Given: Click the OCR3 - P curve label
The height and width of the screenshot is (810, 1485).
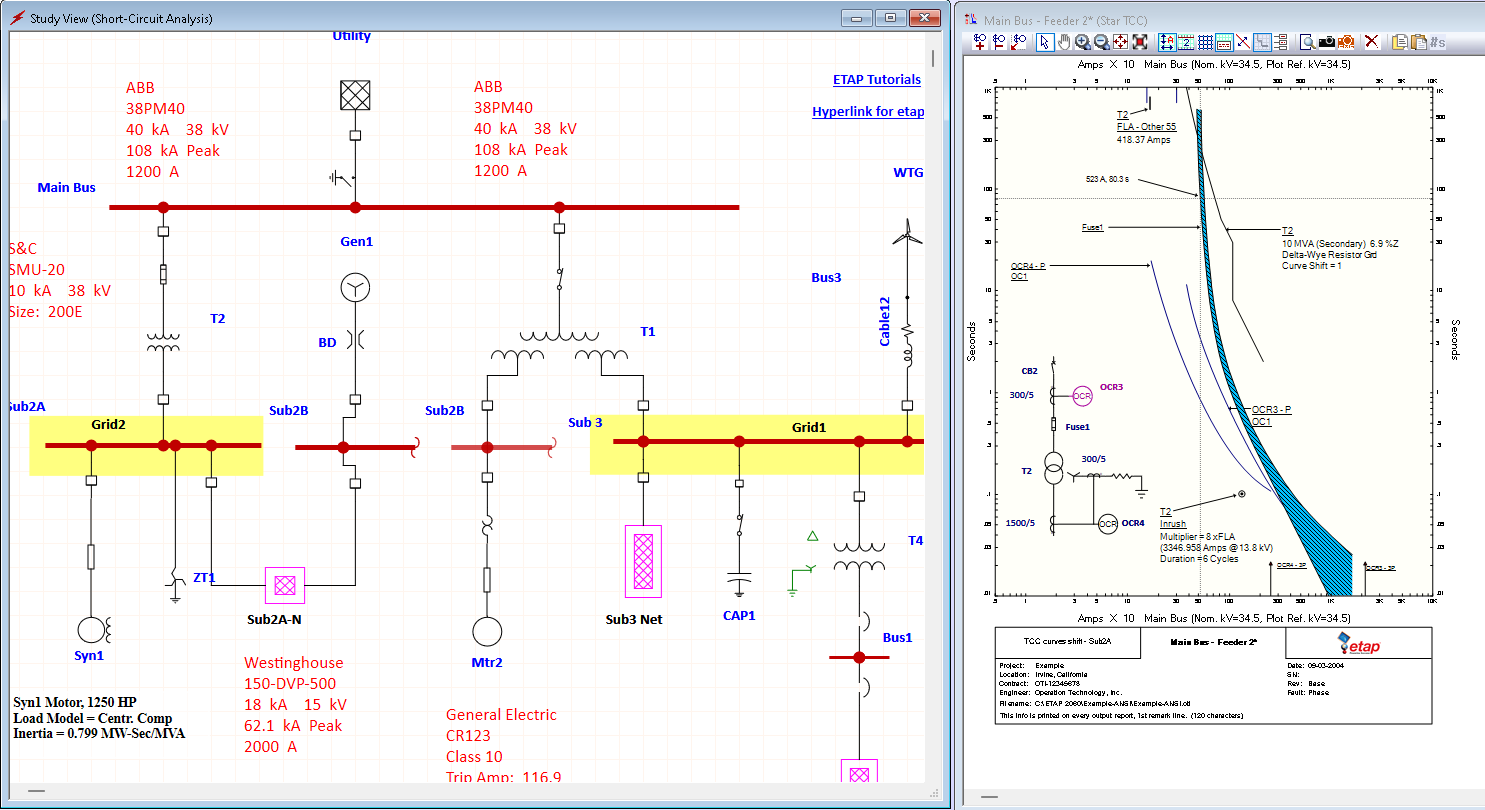Looking at the screenshot, I should click(x=1272, y=410).
